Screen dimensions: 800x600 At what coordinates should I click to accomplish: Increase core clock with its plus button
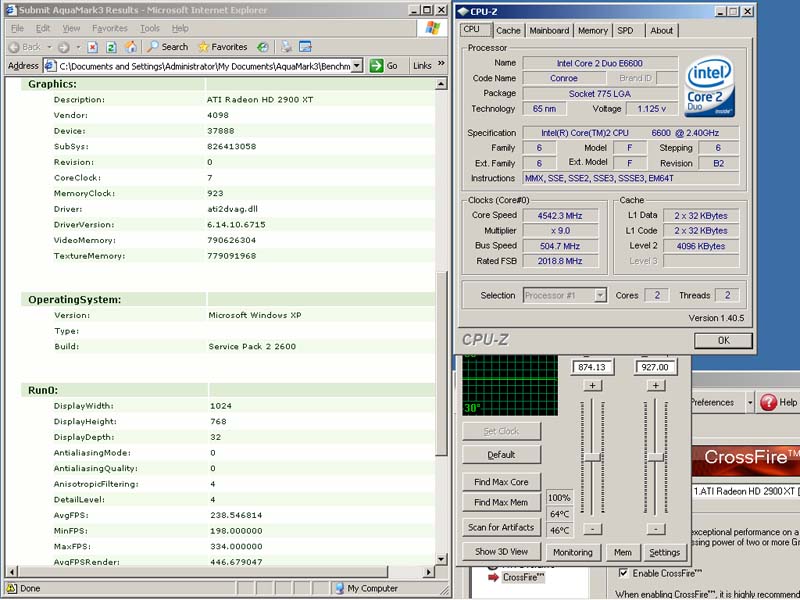592,386
